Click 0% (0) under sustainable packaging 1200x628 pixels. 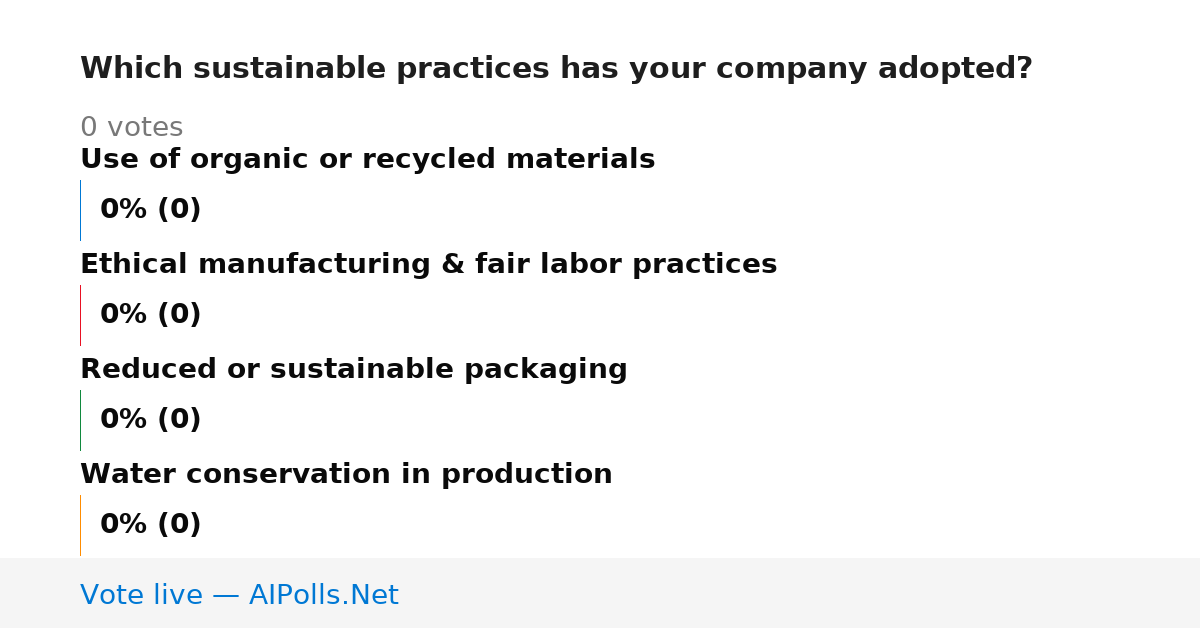coord(150,420)
